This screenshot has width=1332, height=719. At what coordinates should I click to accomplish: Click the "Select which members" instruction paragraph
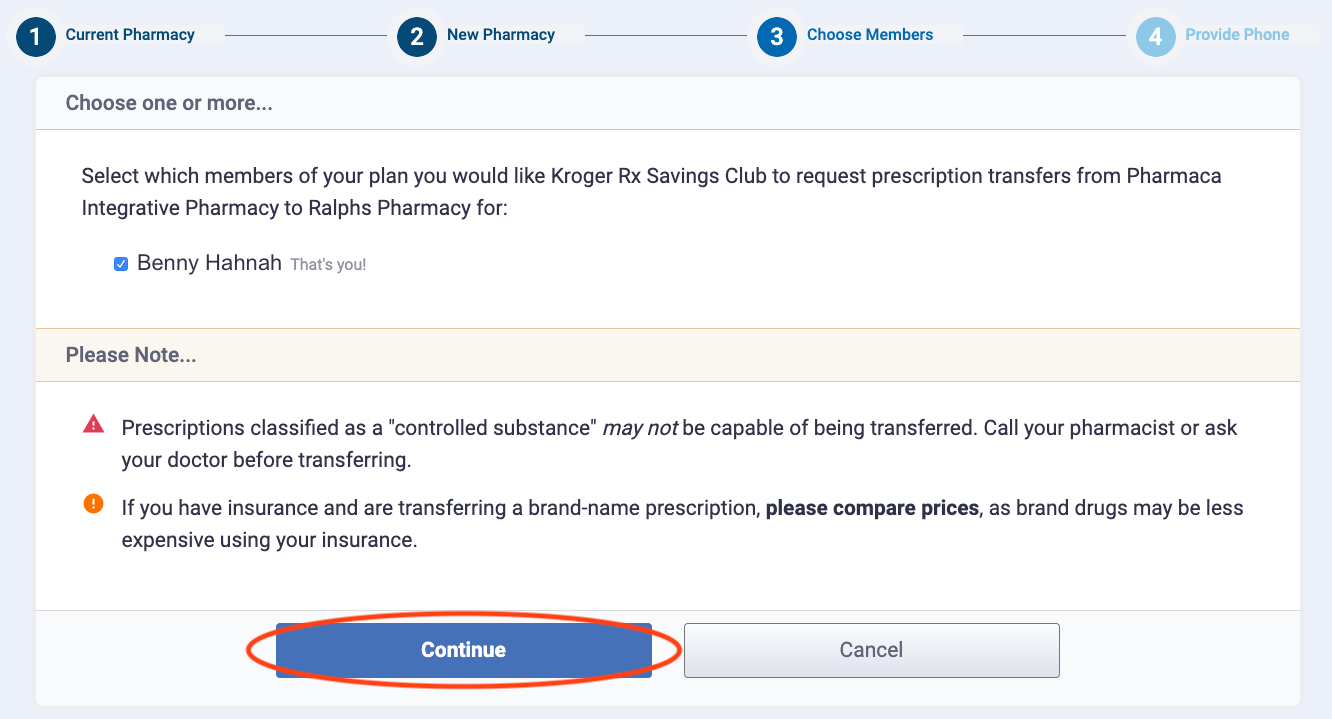coord(651,193)
